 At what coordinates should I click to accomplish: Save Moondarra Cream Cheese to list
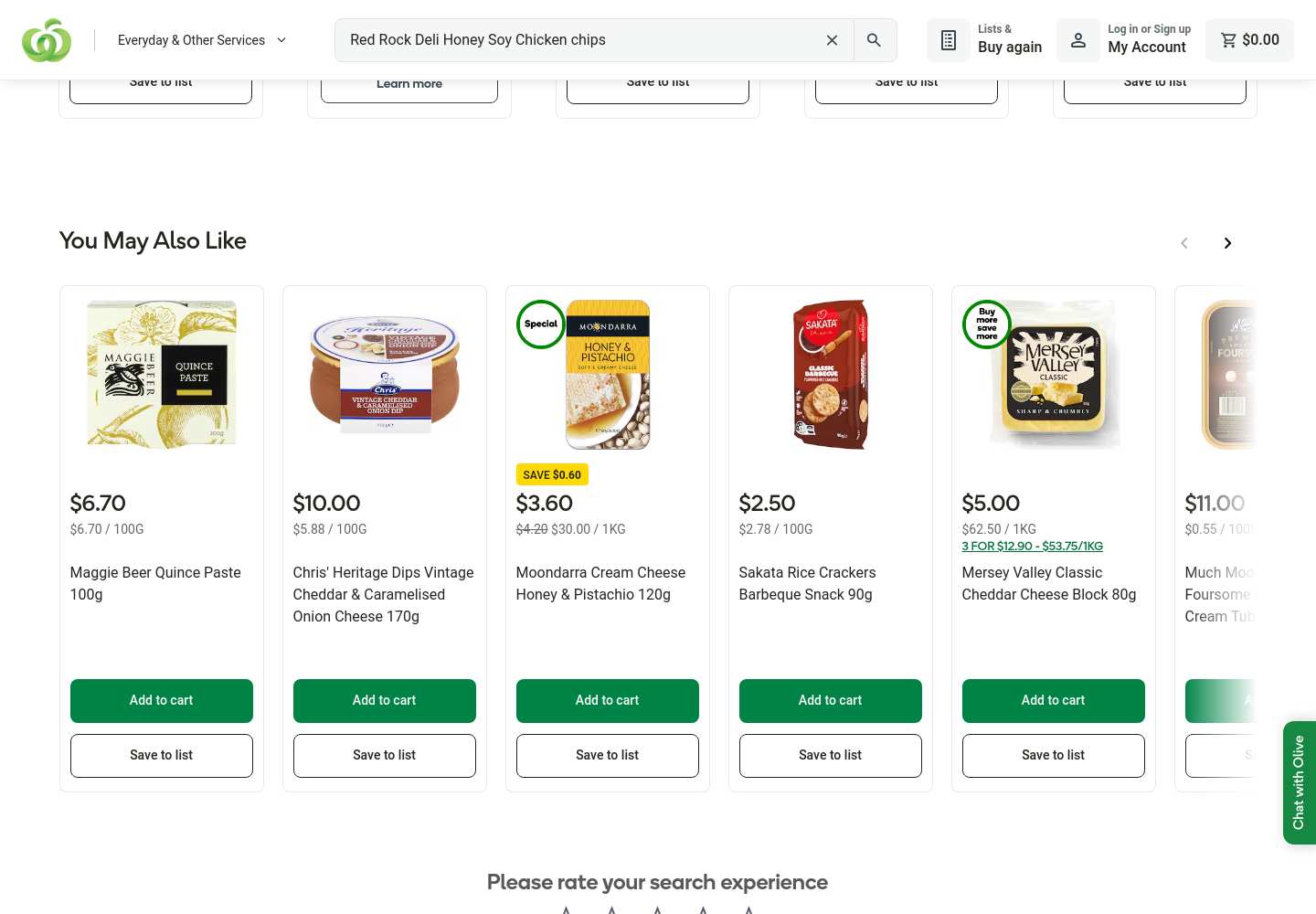tap(608, 756)
